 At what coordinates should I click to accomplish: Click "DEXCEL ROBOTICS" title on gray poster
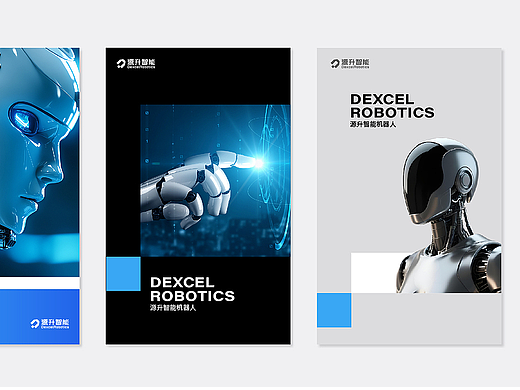tap(392, 106)
